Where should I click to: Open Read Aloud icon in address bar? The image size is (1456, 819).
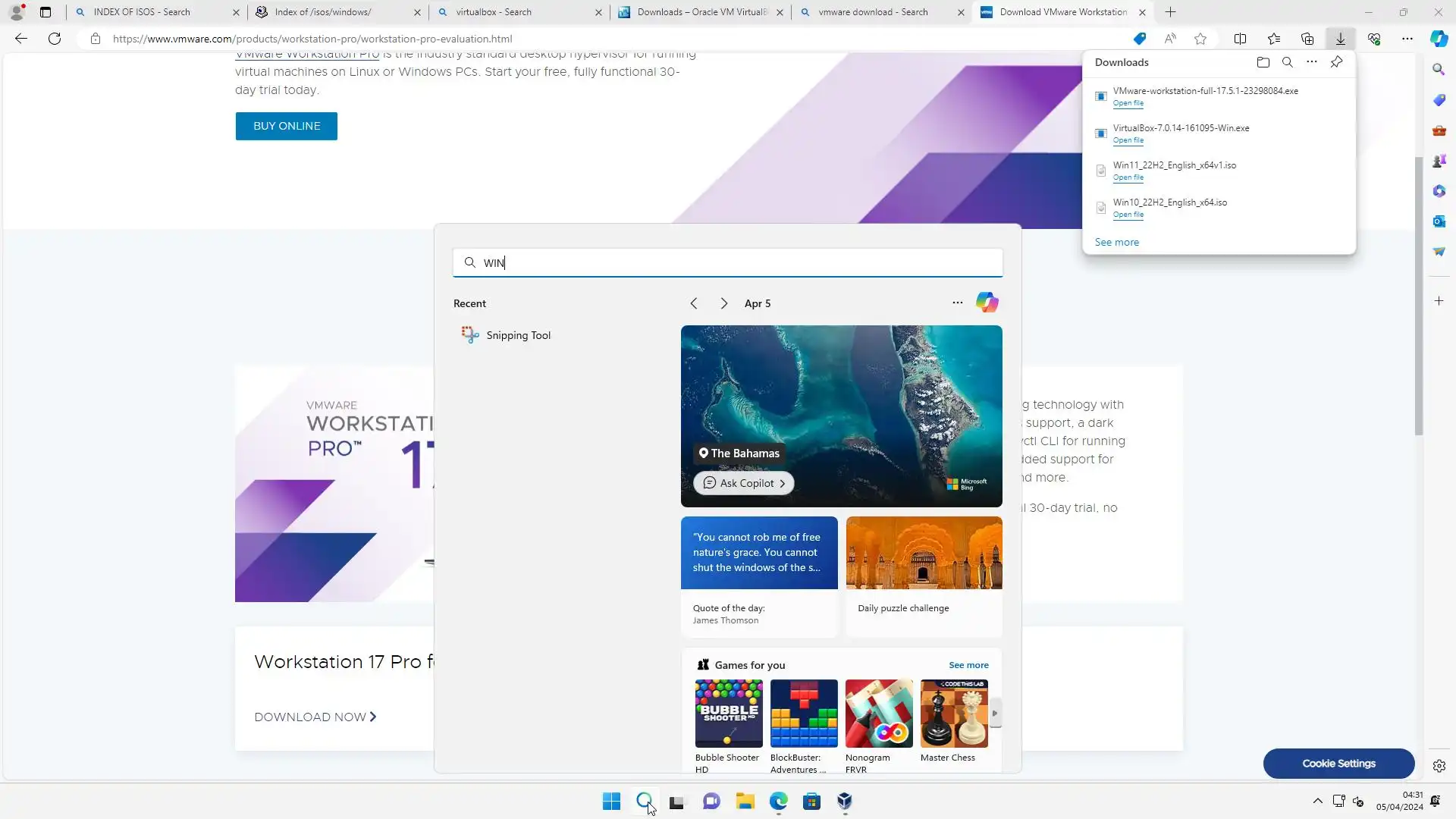tap(1169, 39)
